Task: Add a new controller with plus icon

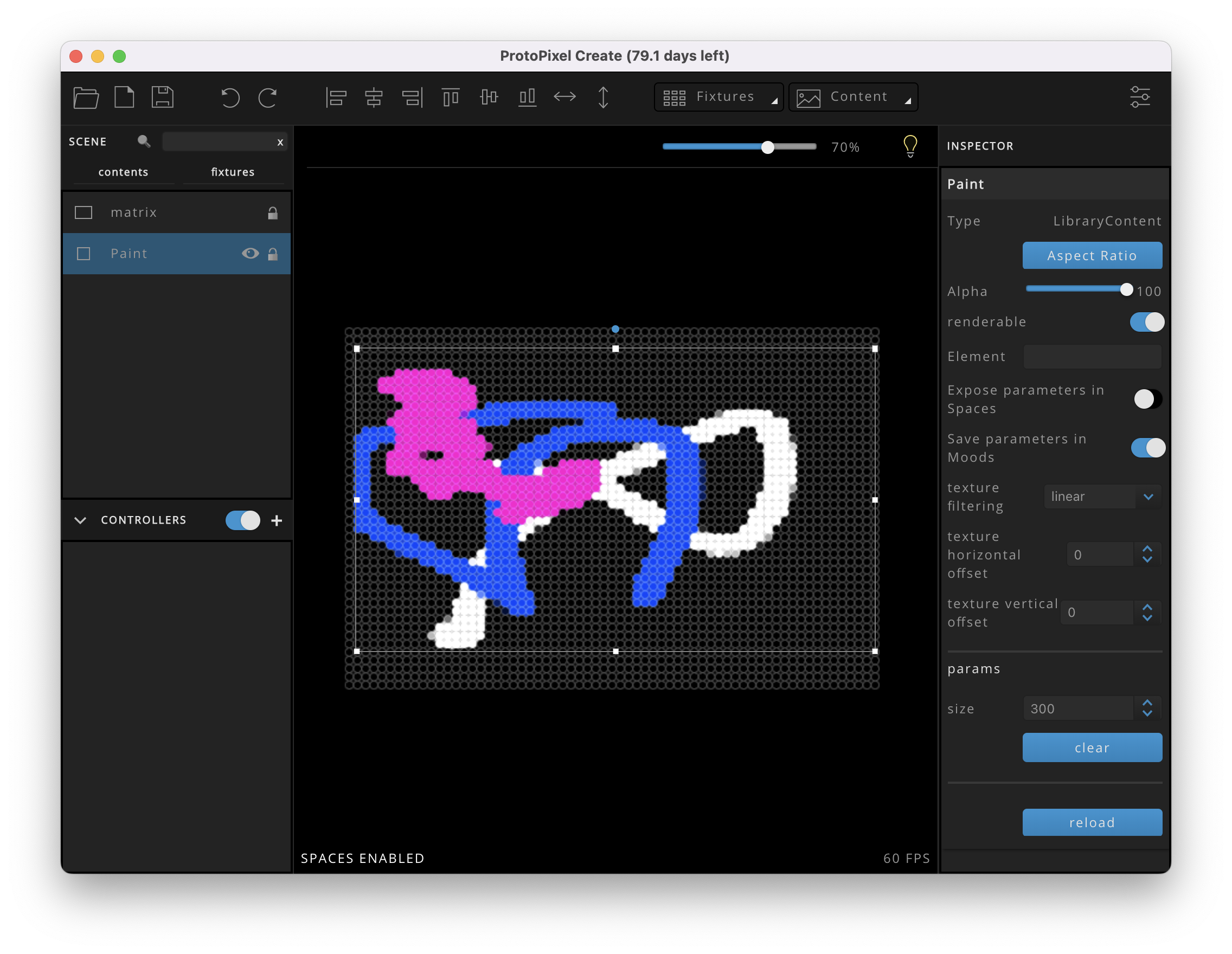Action: 277,520
